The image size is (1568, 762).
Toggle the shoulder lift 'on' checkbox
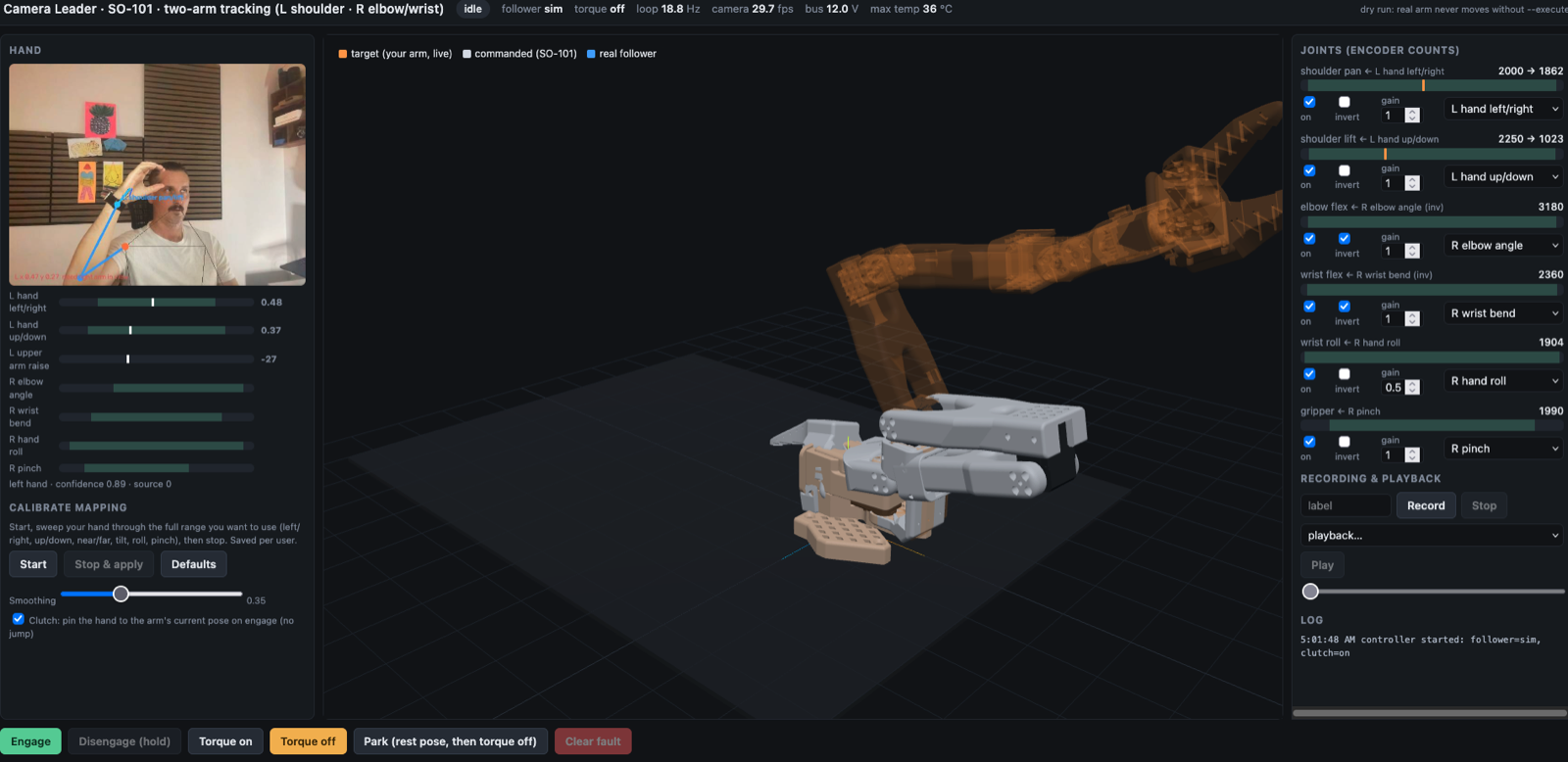(x=1309, y=170)
